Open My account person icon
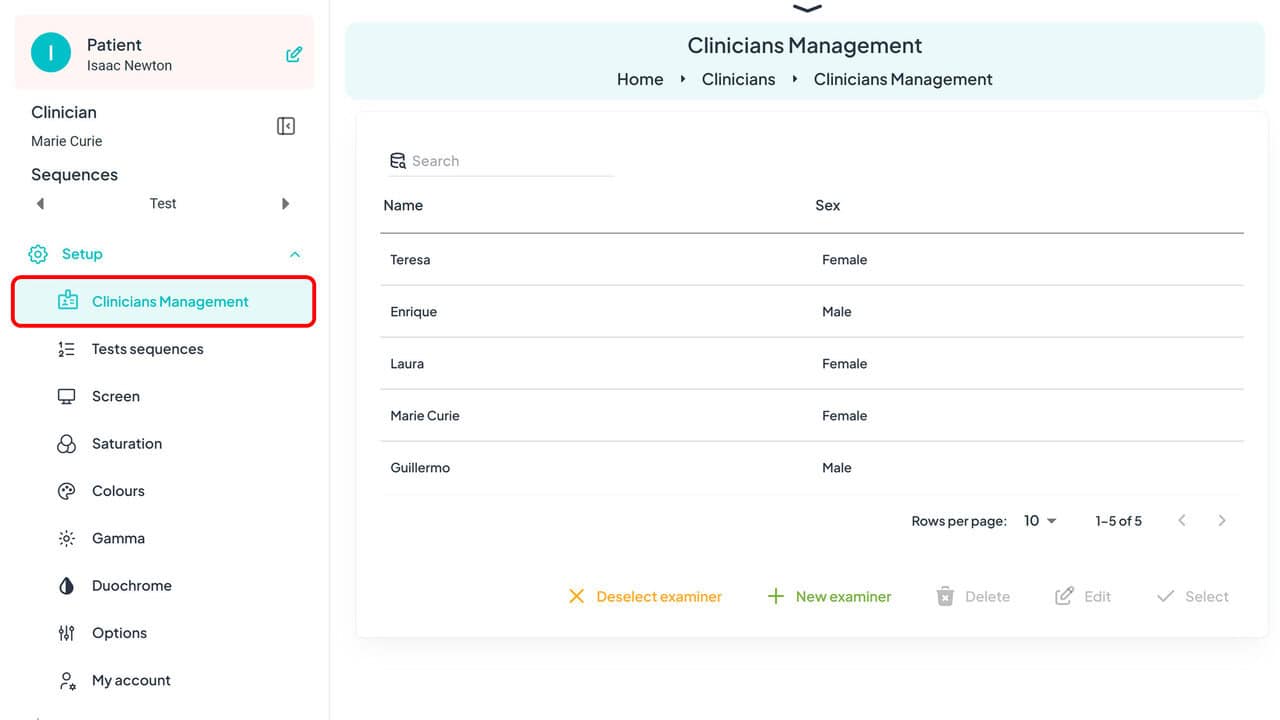 tap(66, 680)
